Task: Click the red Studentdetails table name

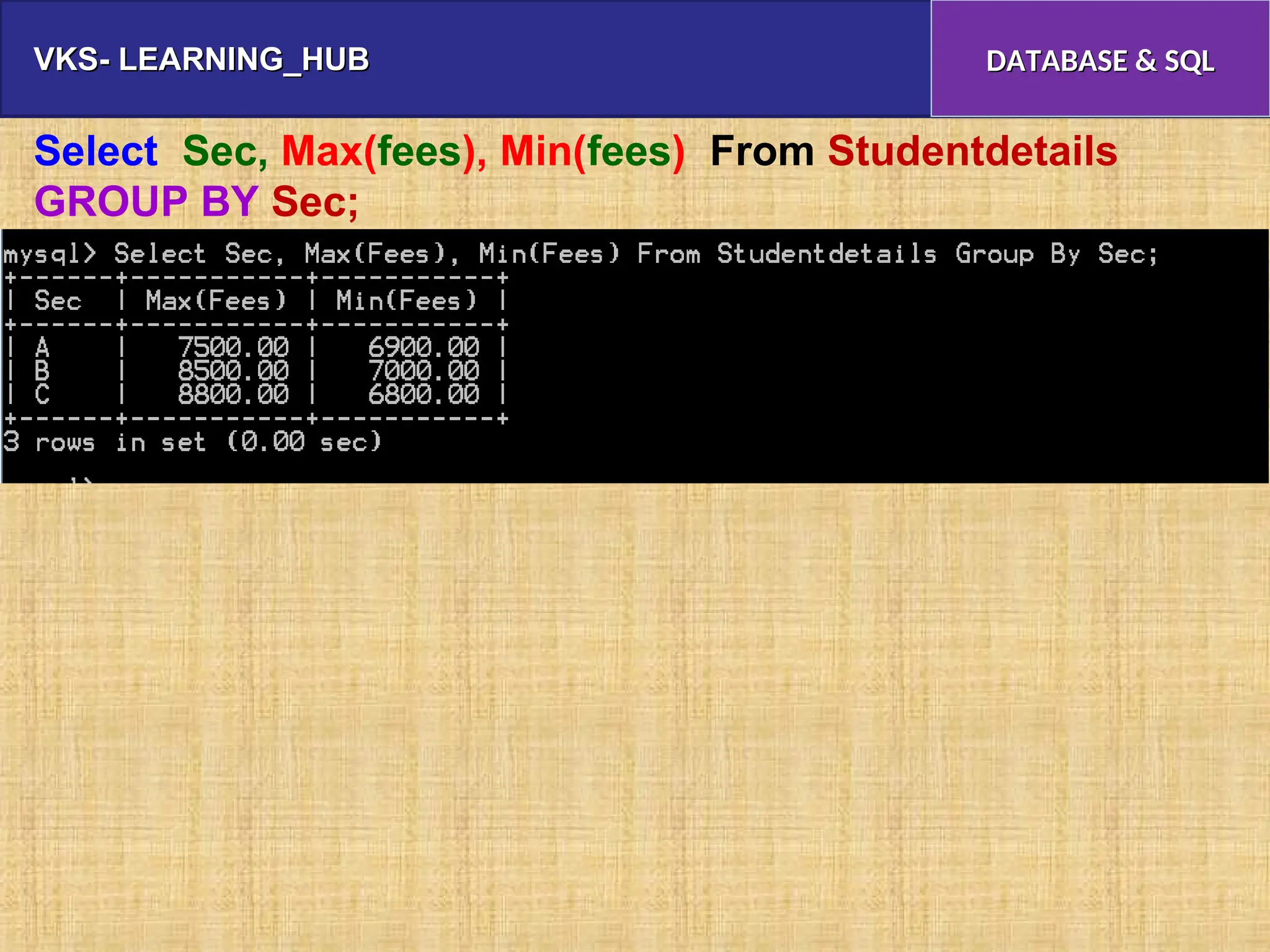Action: tap(972, 151)
